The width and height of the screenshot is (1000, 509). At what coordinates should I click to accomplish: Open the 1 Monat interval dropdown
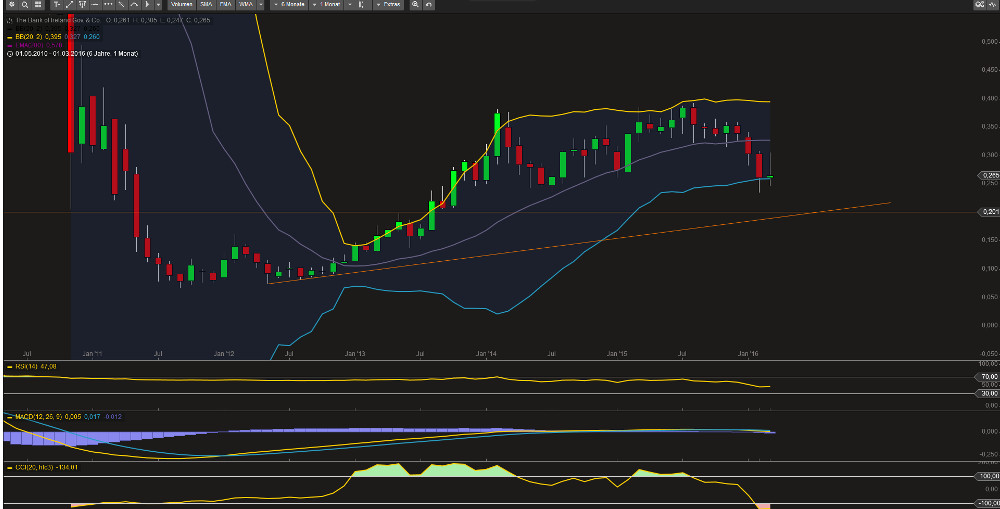click(328, 5)
